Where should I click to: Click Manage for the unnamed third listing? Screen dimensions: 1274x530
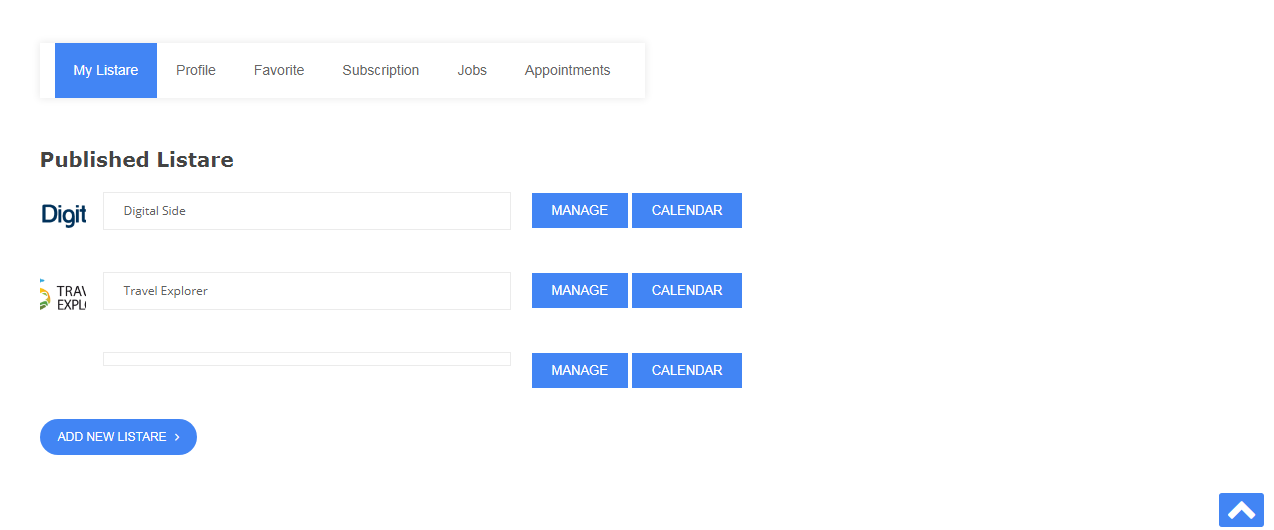point(580,371)
